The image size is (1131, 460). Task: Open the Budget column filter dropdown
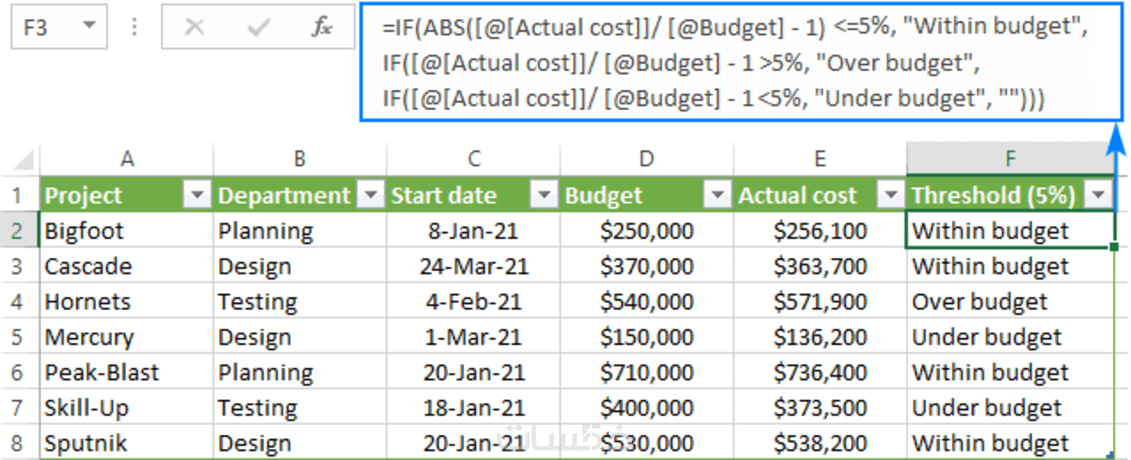point(717,195)
